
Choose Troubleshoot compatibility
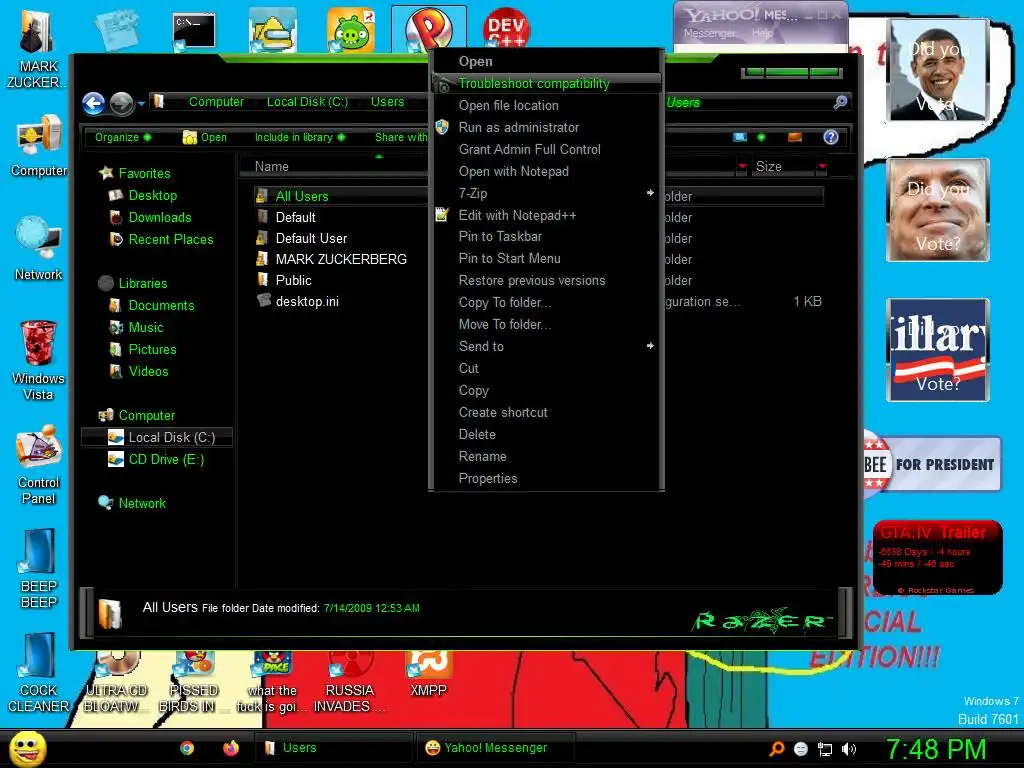(546, 84)
